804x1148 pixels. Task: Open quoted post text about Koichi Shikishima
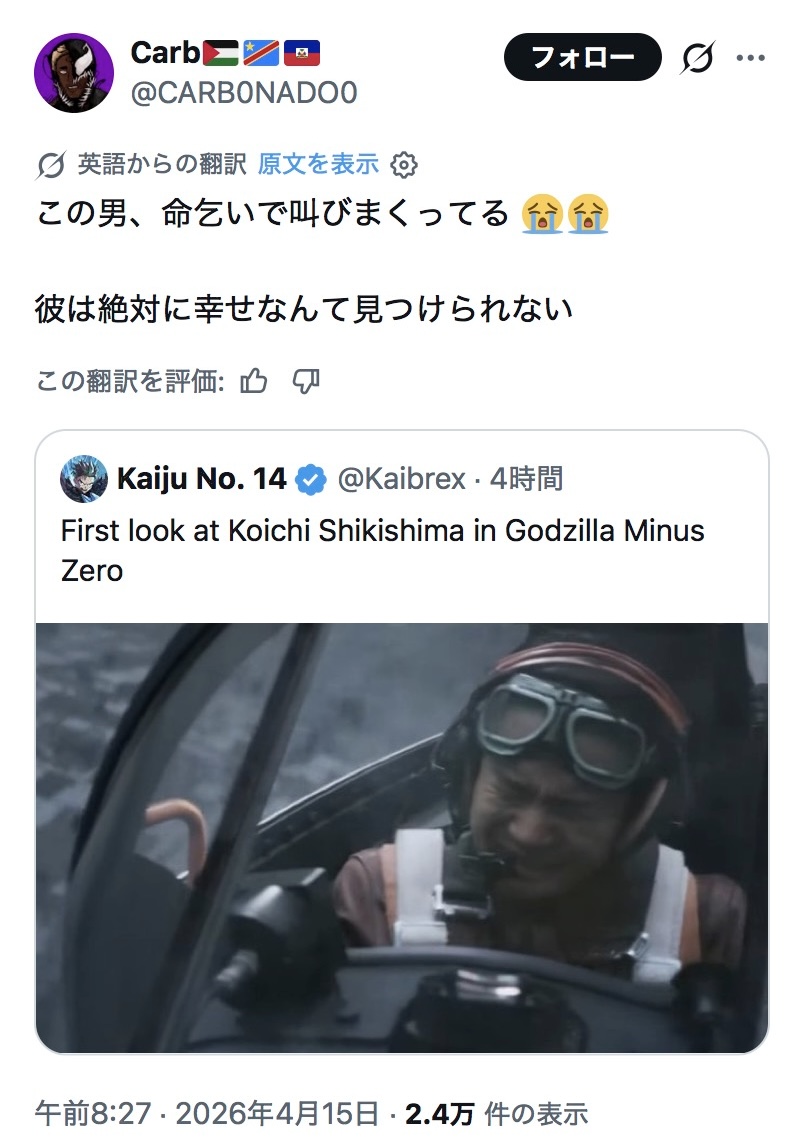click(383, 550)
